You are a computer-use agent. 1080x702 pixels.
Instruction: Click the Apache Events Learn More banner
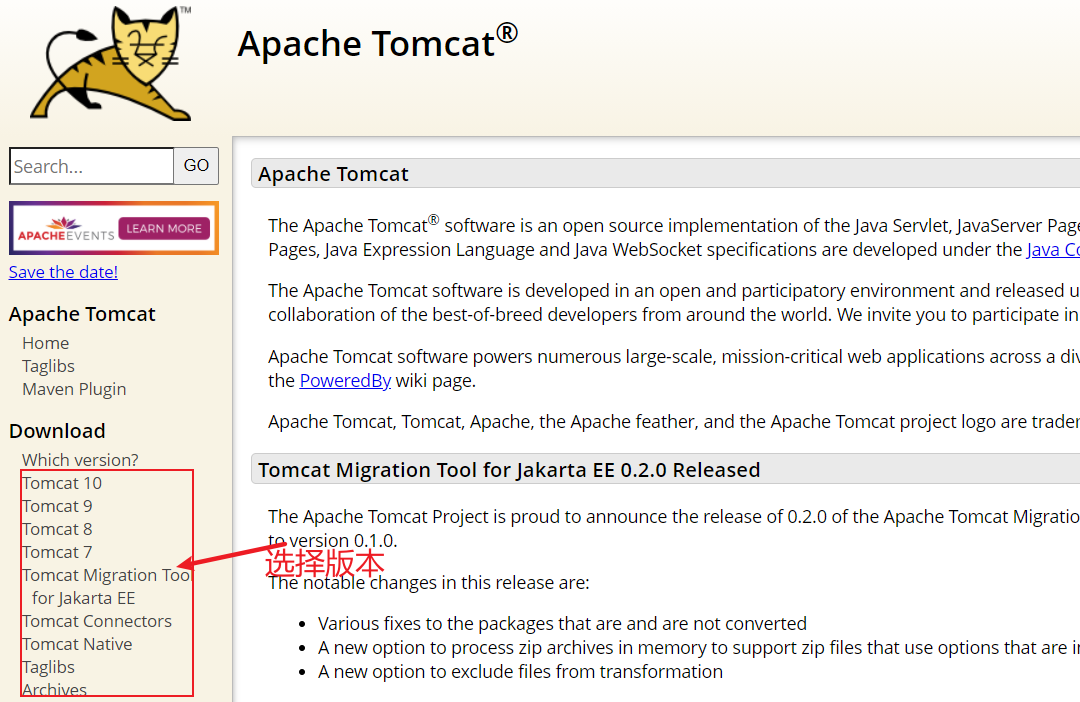click(x=113, y=228)
